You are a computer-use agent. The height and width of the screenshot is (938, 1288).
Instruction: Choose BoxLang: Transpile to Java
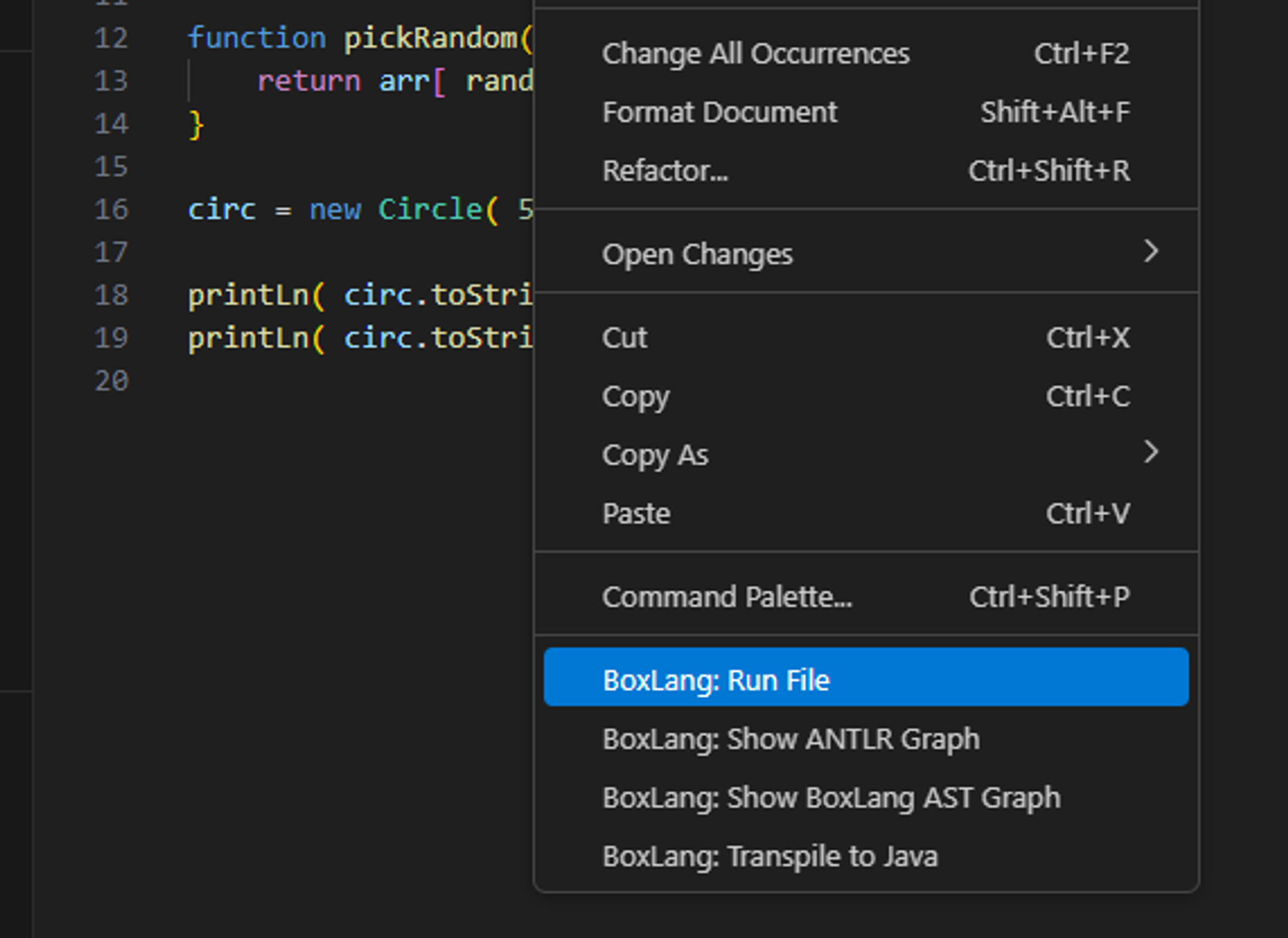coord(770,856)
